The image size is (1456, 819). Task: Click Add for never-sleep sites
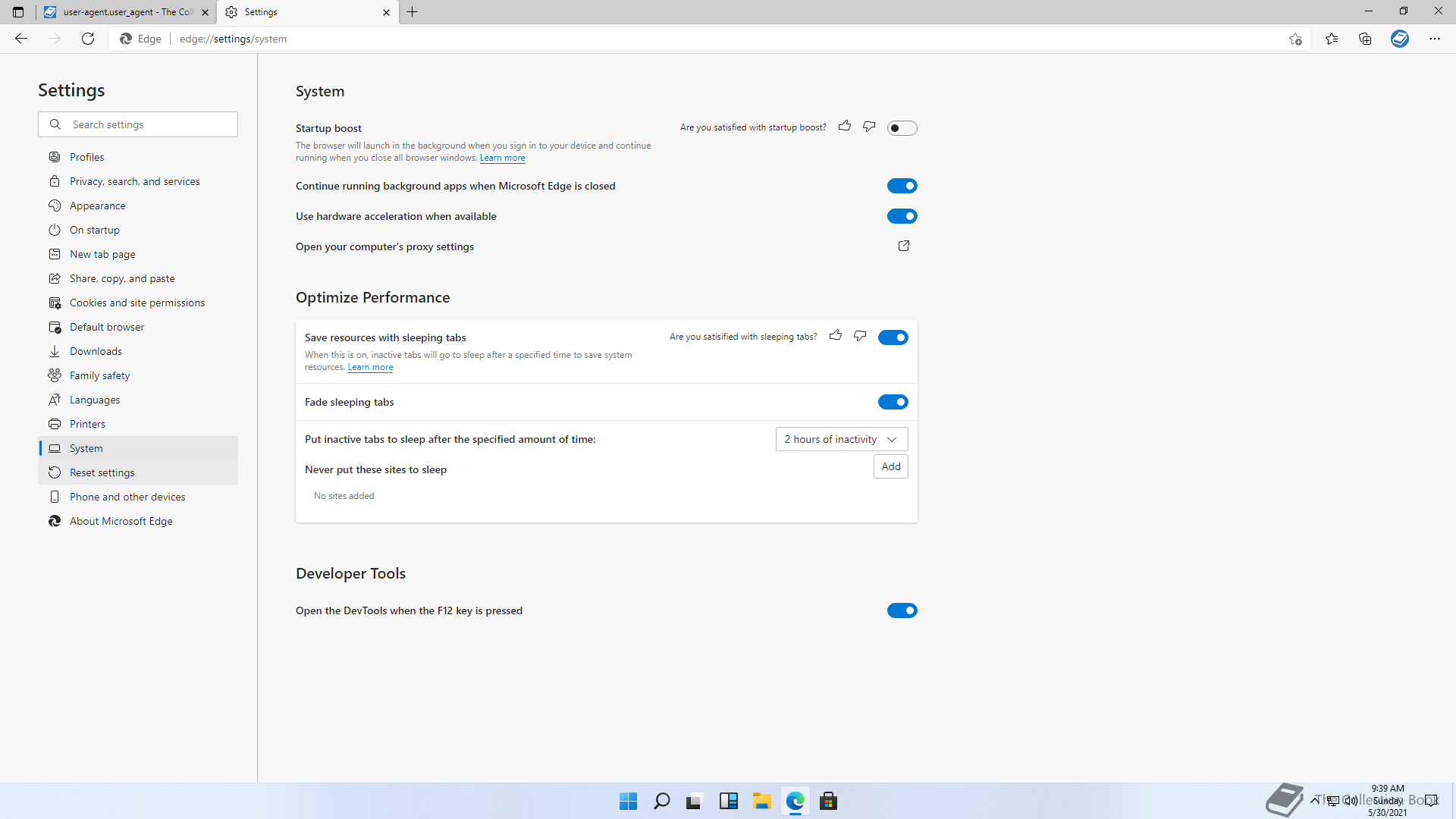tap(891, 466)
